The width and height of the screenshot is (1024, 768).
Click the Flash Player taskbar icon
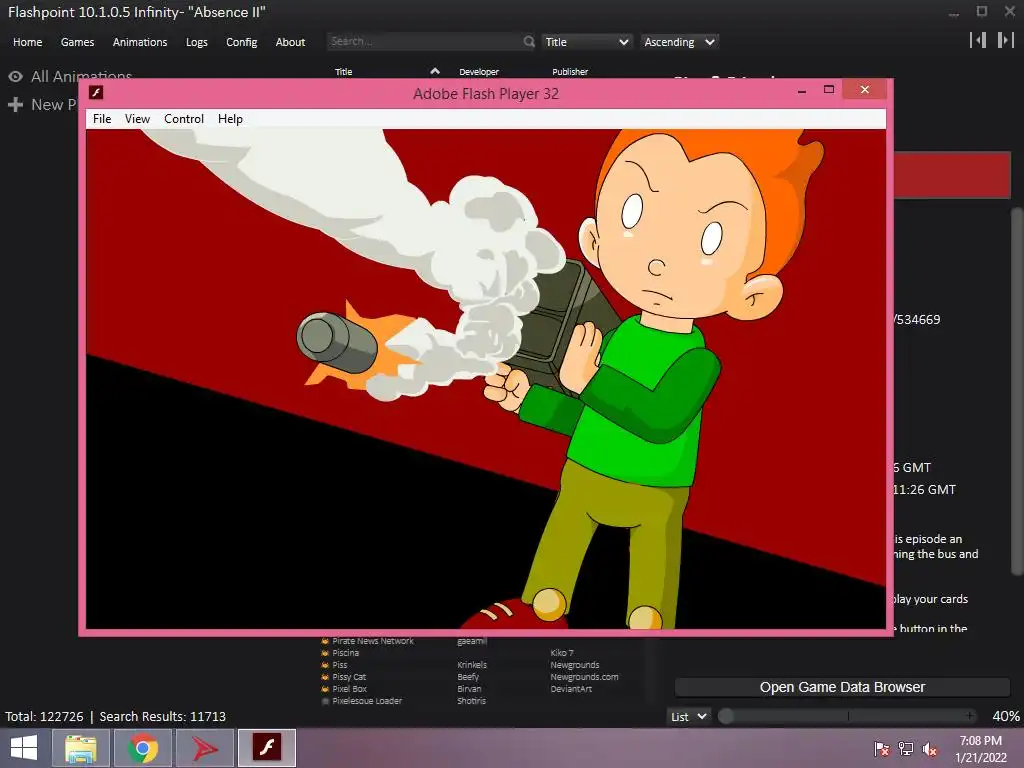point(266,748)
